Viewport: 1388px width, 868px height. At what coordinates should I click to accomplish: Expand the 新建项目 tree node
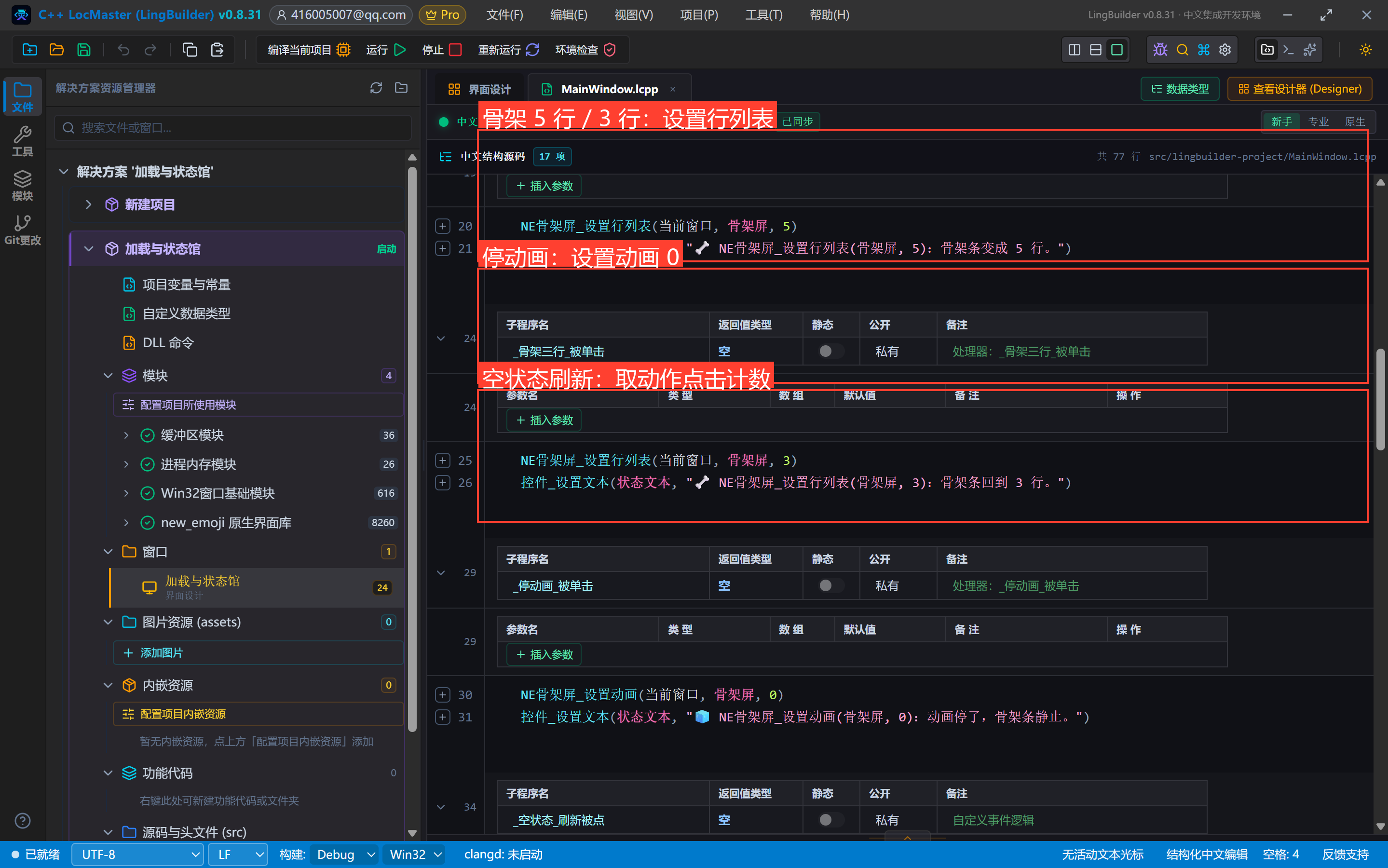click(x=88, y=204)
